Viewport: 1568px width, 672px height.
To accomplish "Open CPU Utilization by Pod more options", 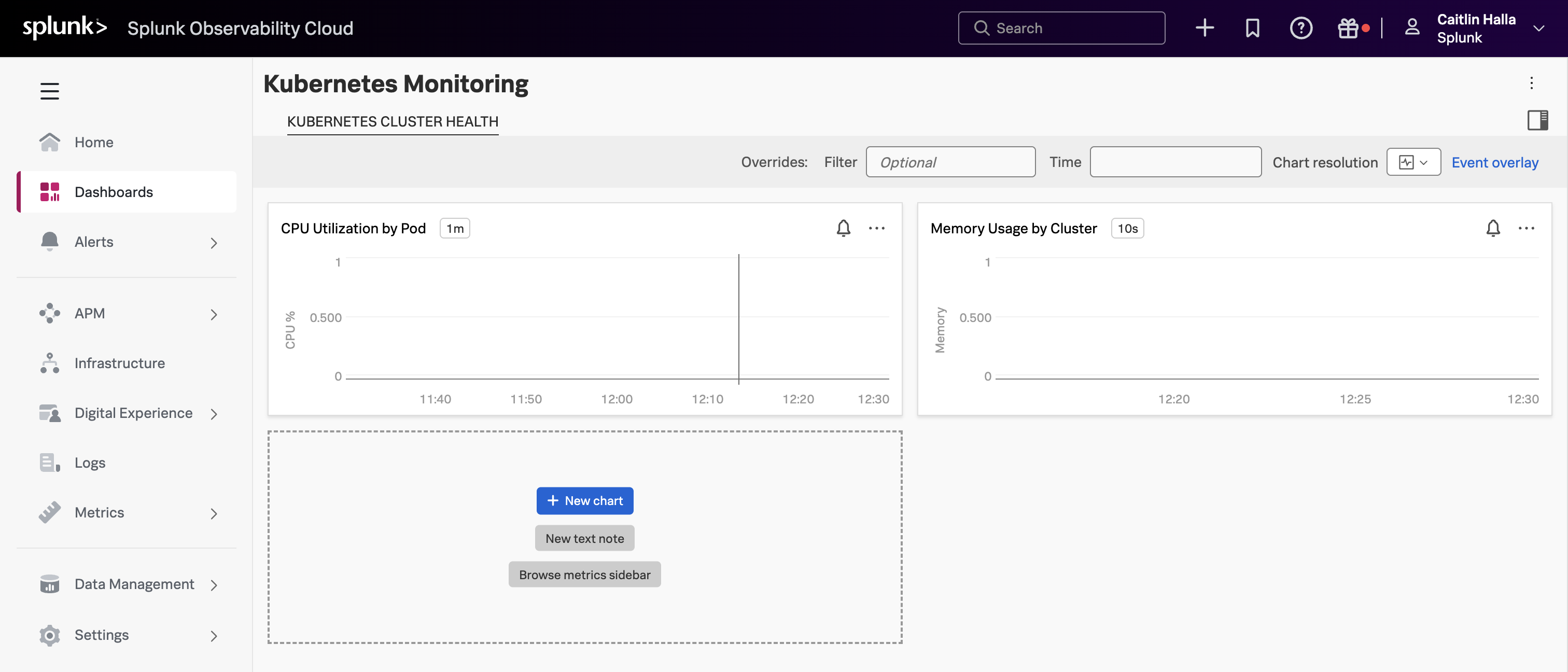I will 876,228.
